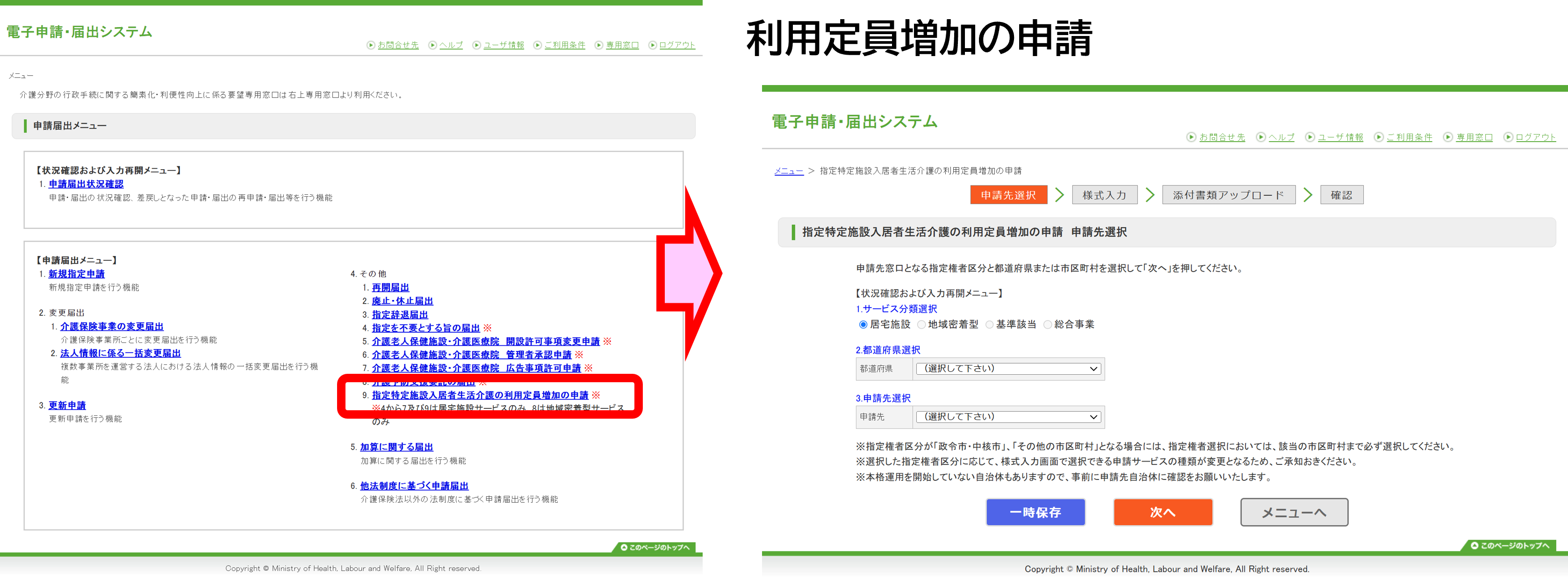Open ご利用条件 link on 申請先選択 page

point(1409,137)
